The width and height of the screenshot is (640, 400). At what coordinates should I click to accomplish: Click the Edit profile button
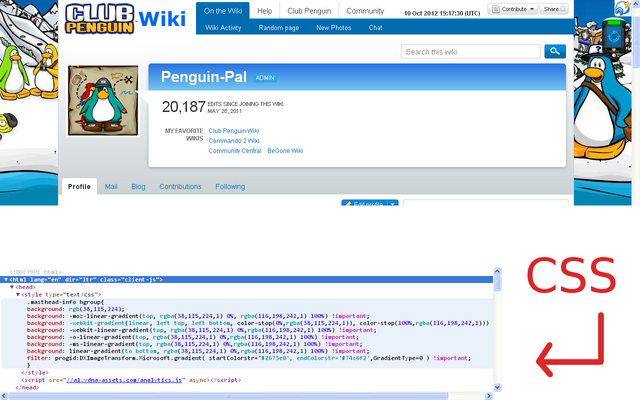pyautogui.click(x=364, y=203)
